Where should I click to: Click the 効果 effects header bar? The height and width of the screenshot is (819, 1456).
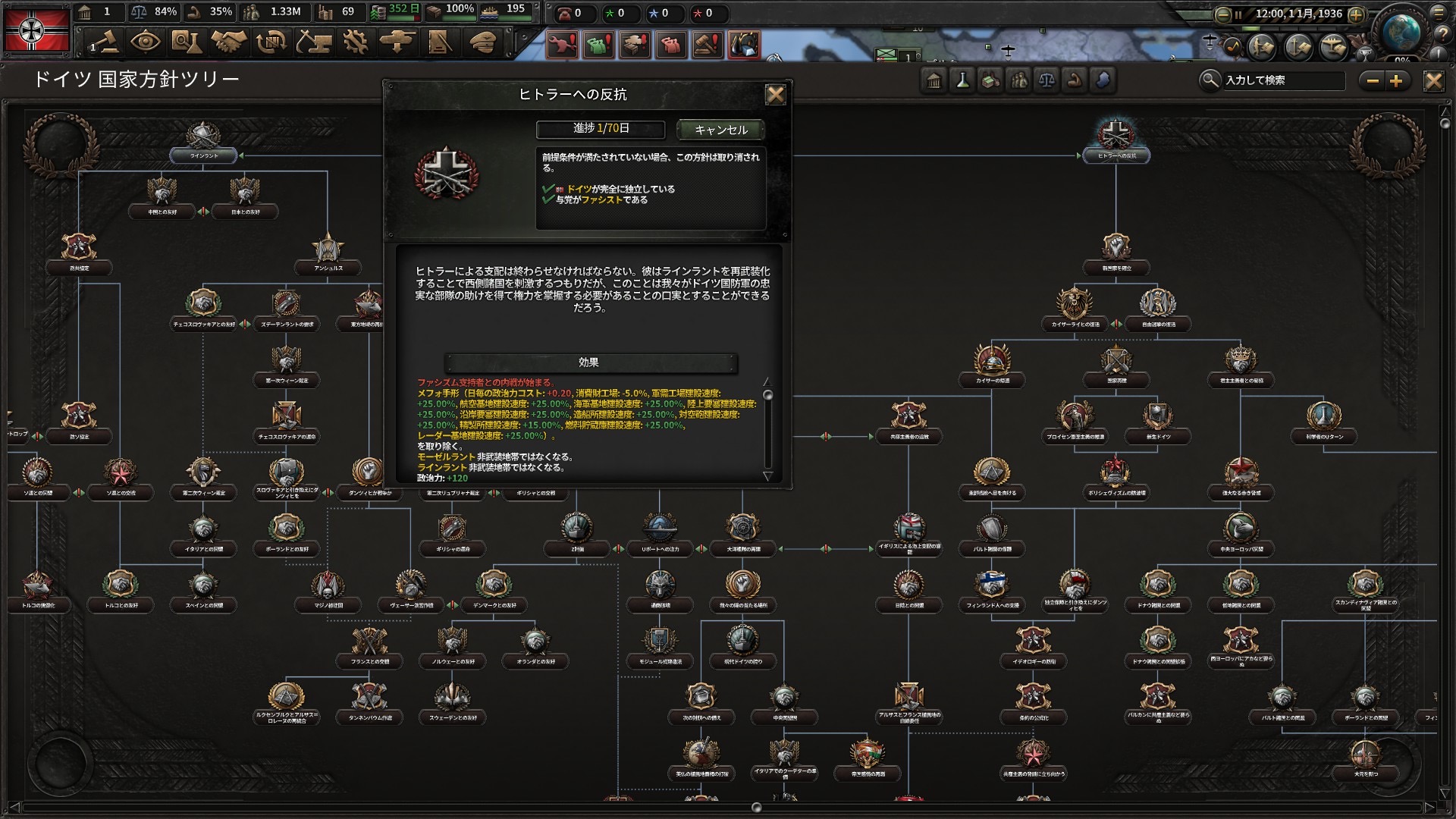pos(590,362)
